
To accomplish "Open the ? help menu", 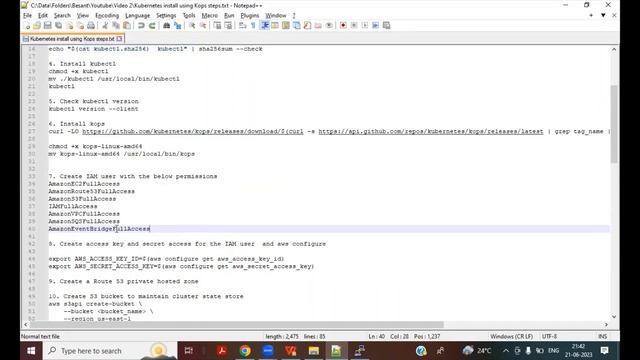I will (293, 16).
